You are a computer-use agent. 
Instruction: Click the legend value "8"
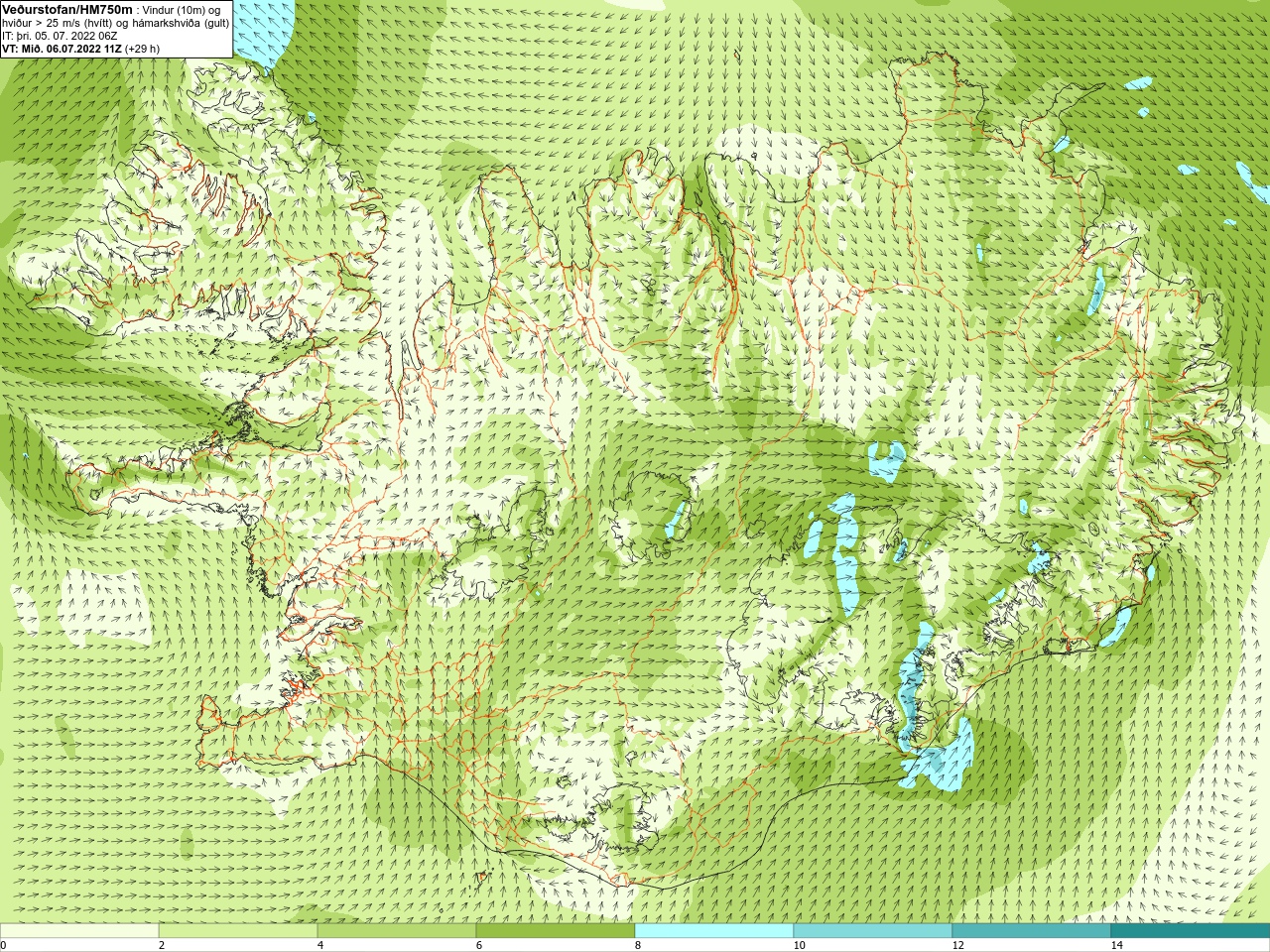638,945
